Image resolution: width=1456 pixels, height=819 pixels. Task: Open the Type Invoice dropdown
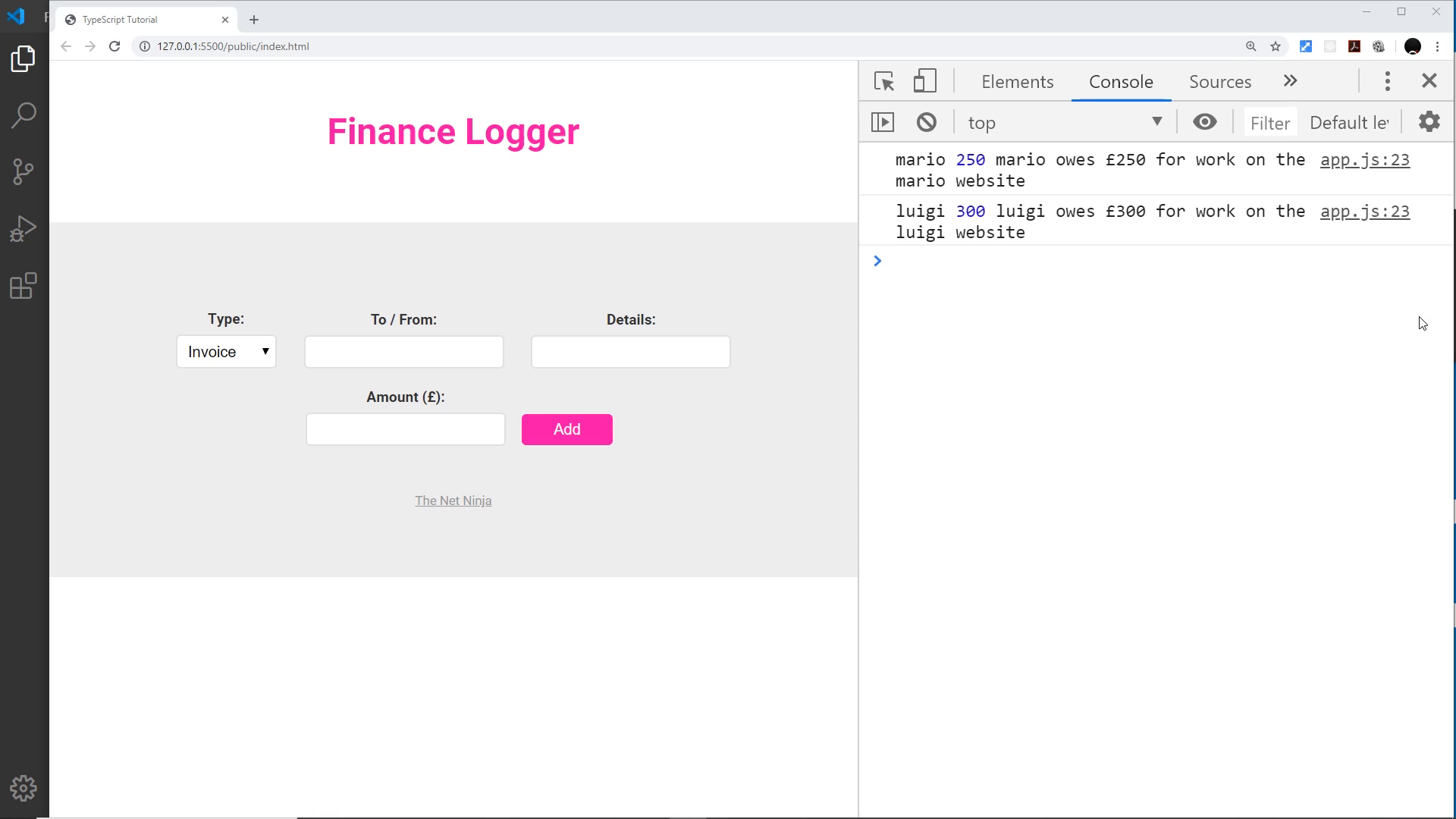click(226, 352)
